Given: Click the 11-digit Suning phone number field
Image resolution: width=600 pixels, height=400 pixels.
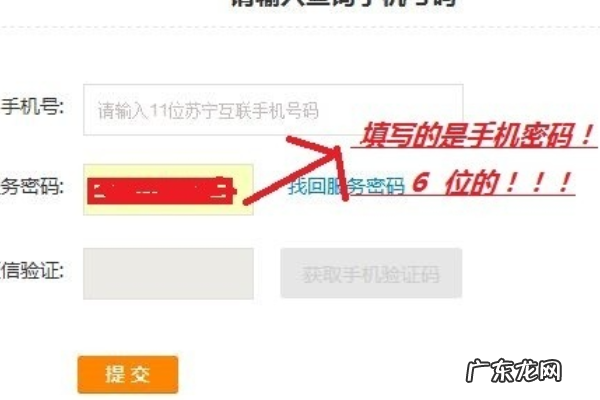Looking at the screenshot, I should (x=273, y=109).
